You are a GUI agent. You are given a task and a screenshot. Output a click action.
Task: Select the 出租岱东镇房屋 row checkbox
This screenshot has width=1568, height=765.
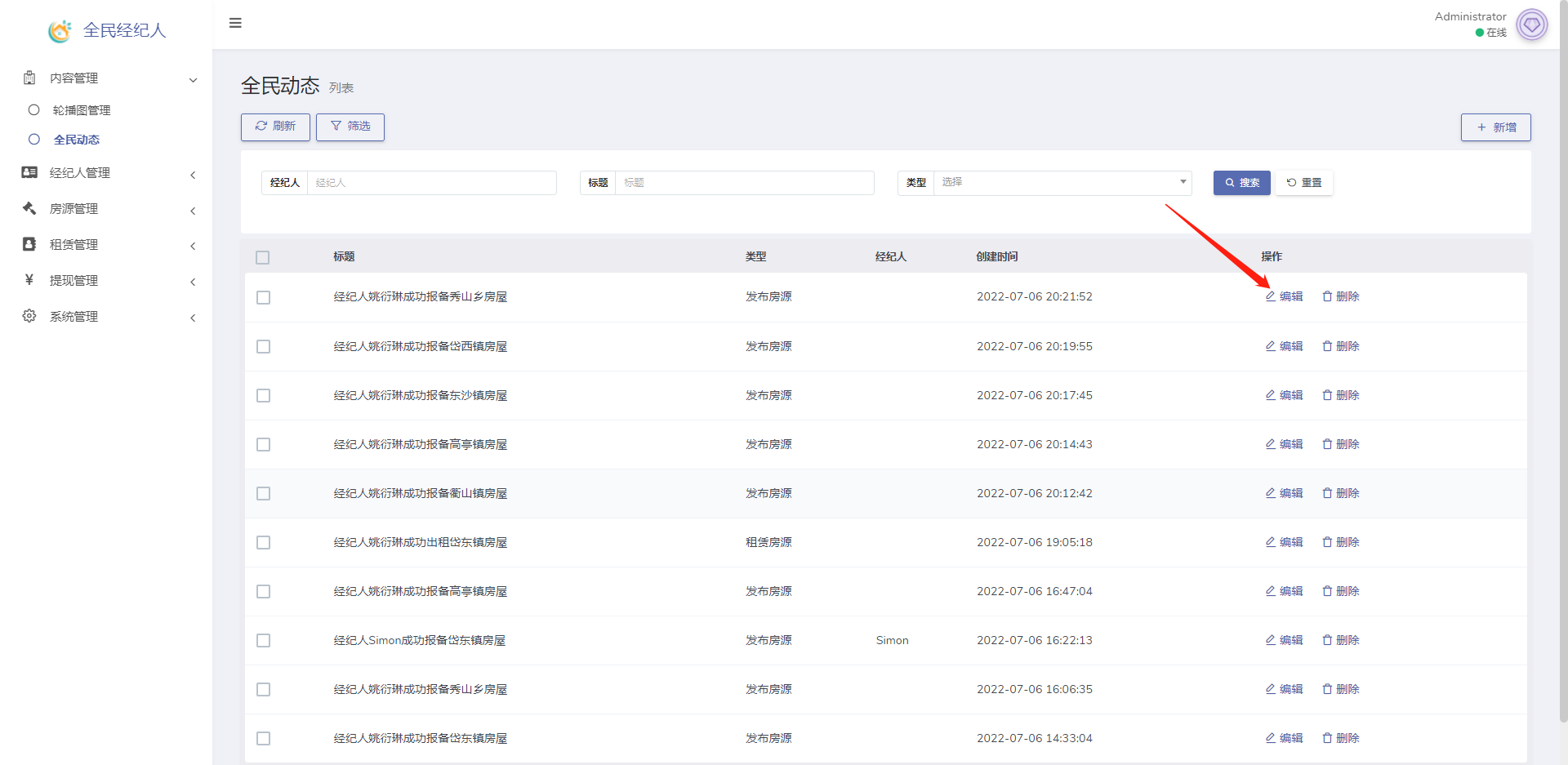[263, 543]
